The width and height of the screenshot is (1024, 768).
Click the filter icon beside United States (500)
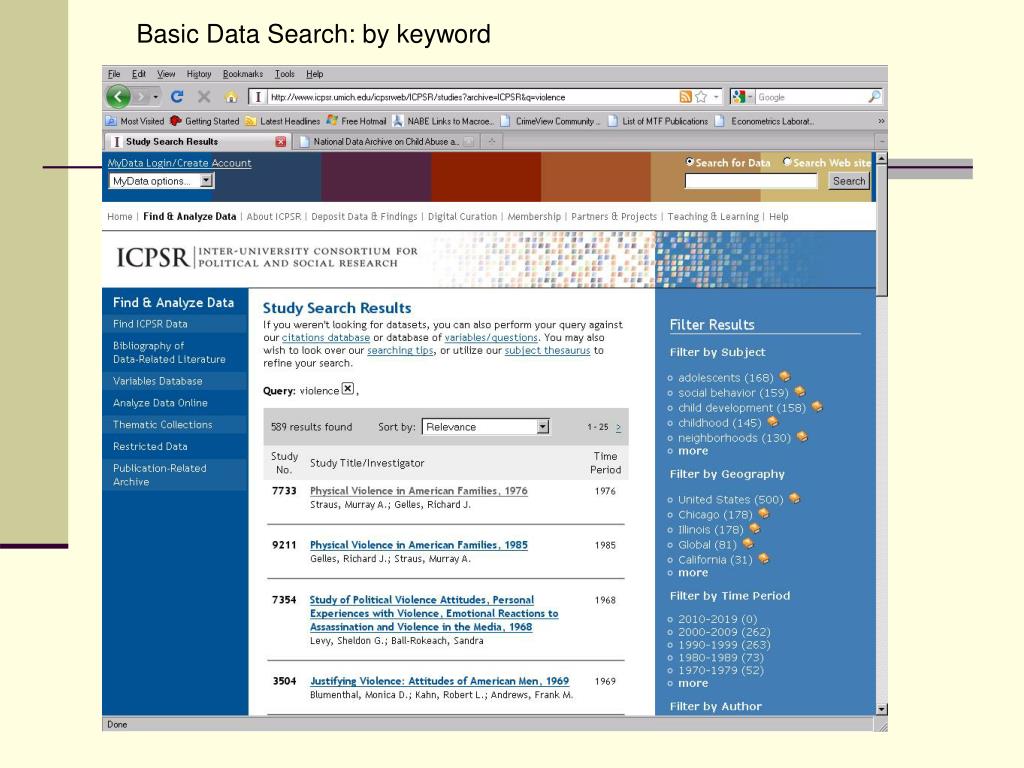point(795,498)
